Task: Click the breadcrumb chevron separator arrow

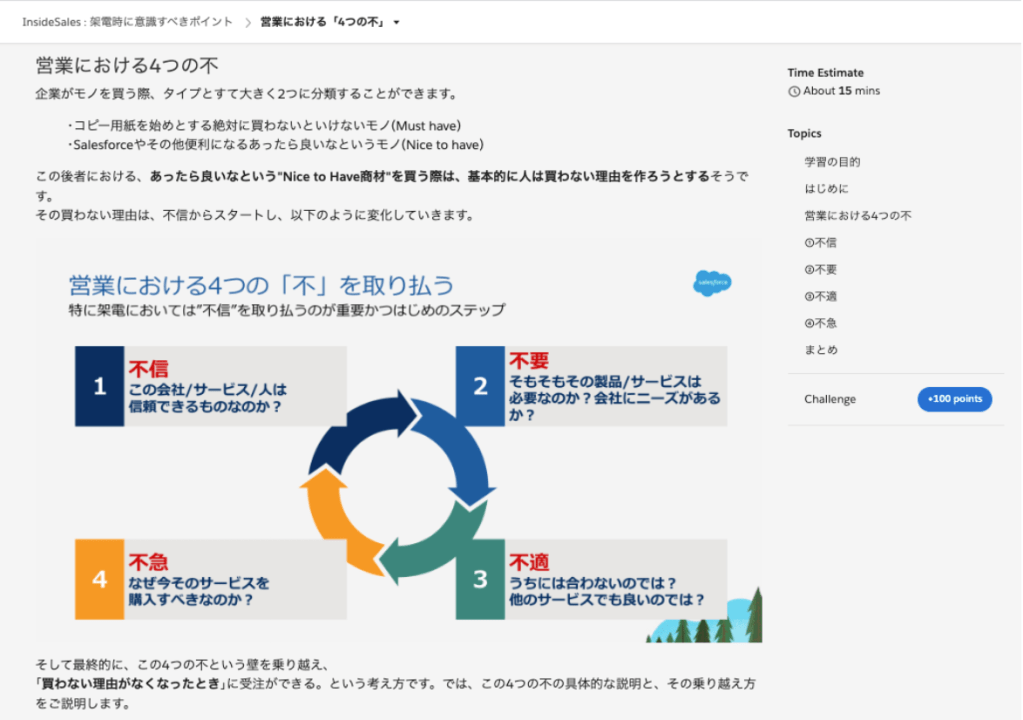Action: click(x=247, y=22)
